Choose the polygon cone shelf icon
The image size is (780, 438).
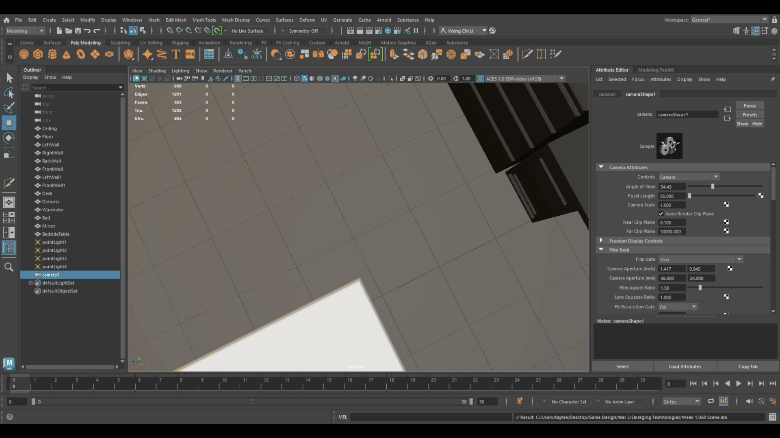point(65,55)
